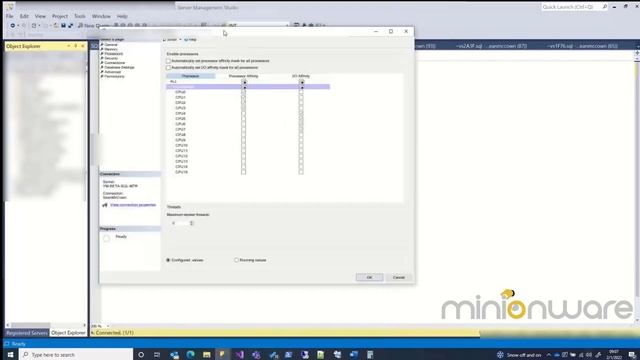Open the Connections page
Screen dimensions: 640x360
tap(114, 62)
